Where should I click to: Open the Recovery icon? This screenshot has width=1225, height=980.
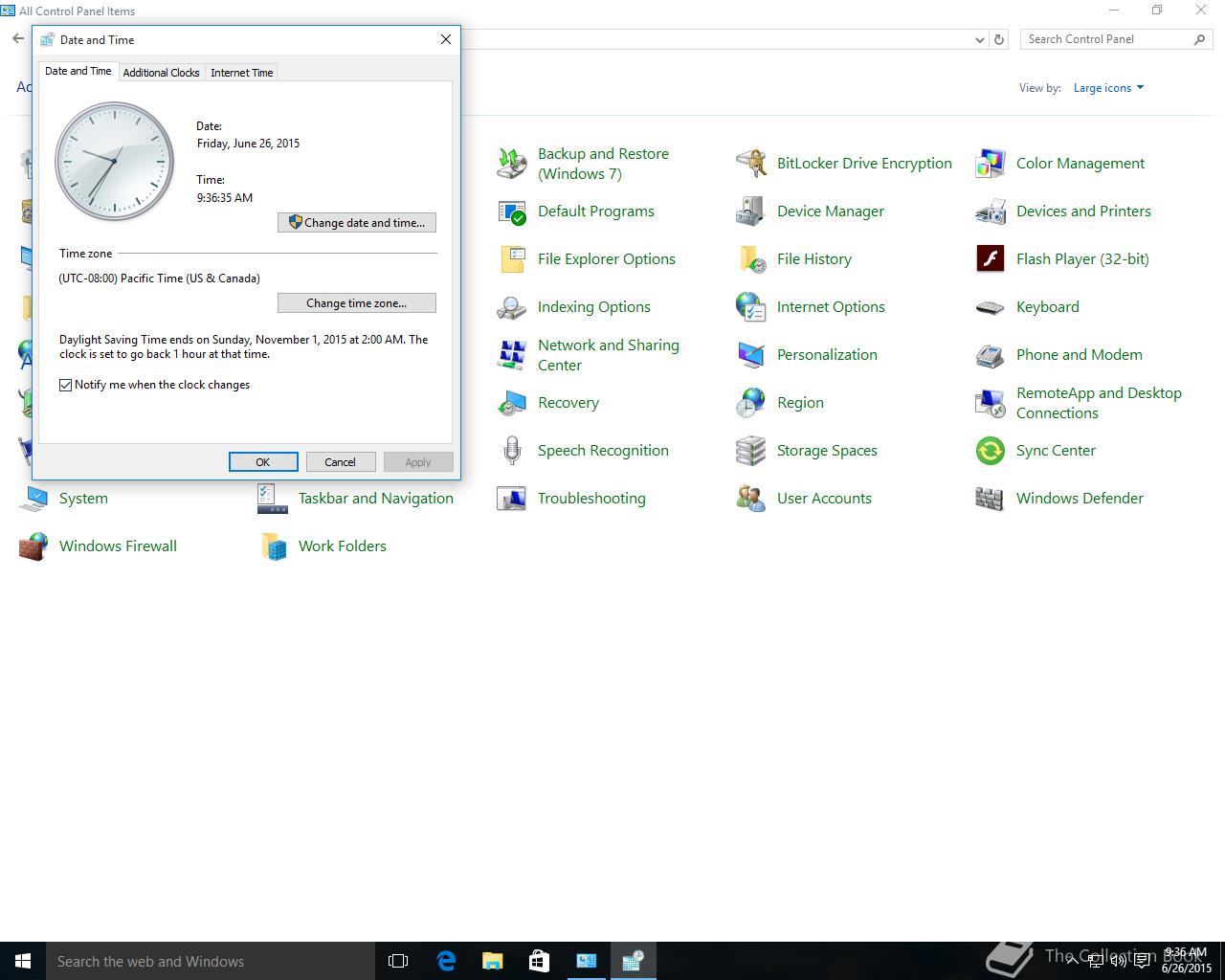pyautogui.click(x=512, y=403)
